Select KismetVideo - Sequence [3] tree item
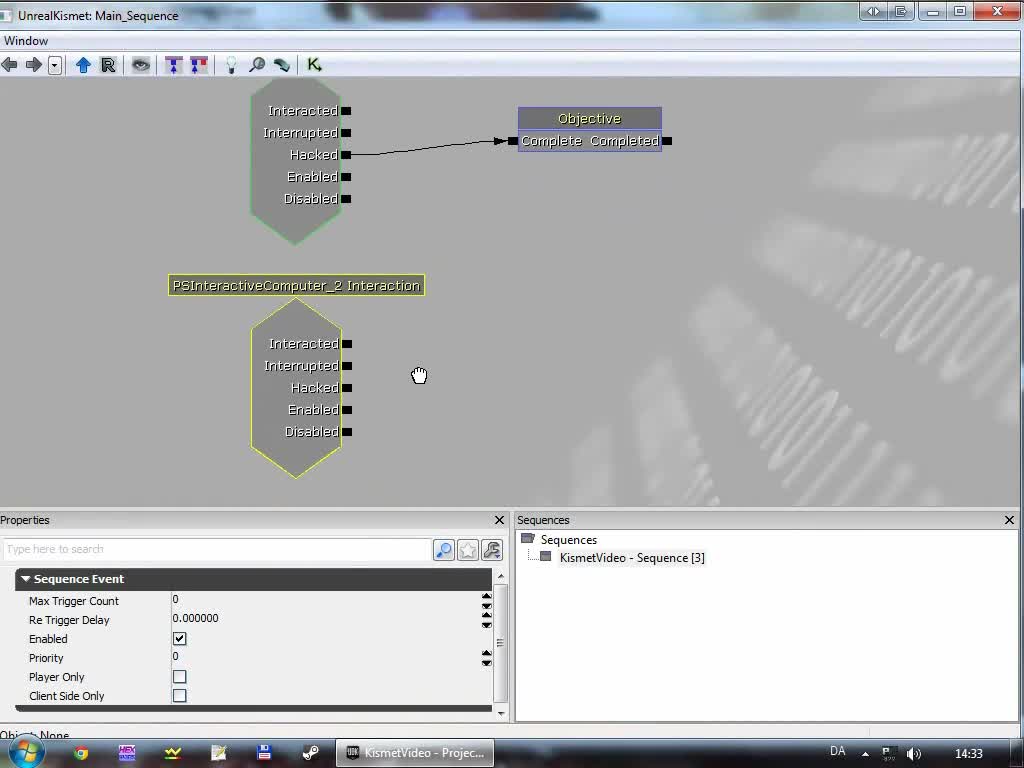1024x768 pixels. (x=632, y=557)
